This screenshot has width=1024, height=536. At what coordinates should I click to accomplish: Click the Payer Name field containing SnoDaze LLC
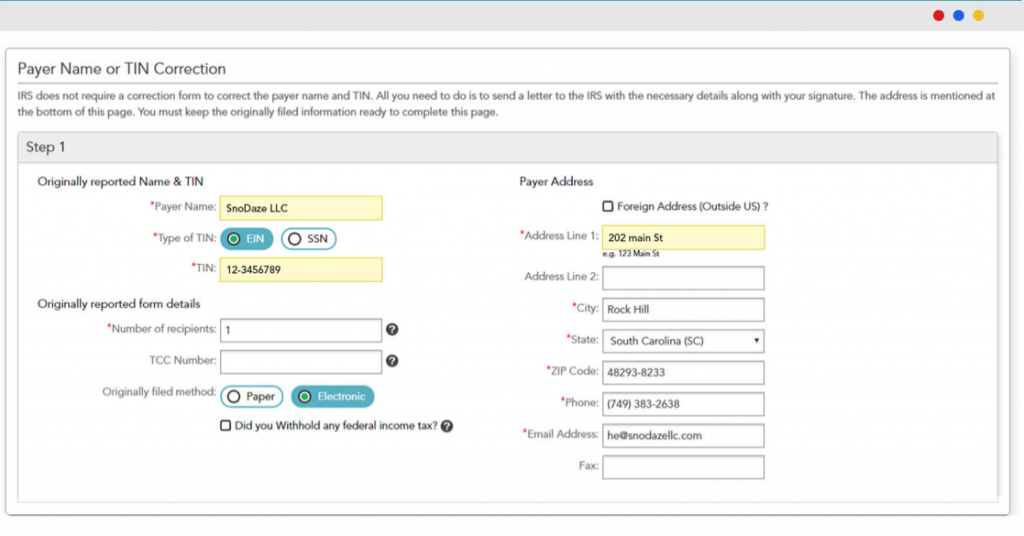pyautogui.click(x=301, y=208)
